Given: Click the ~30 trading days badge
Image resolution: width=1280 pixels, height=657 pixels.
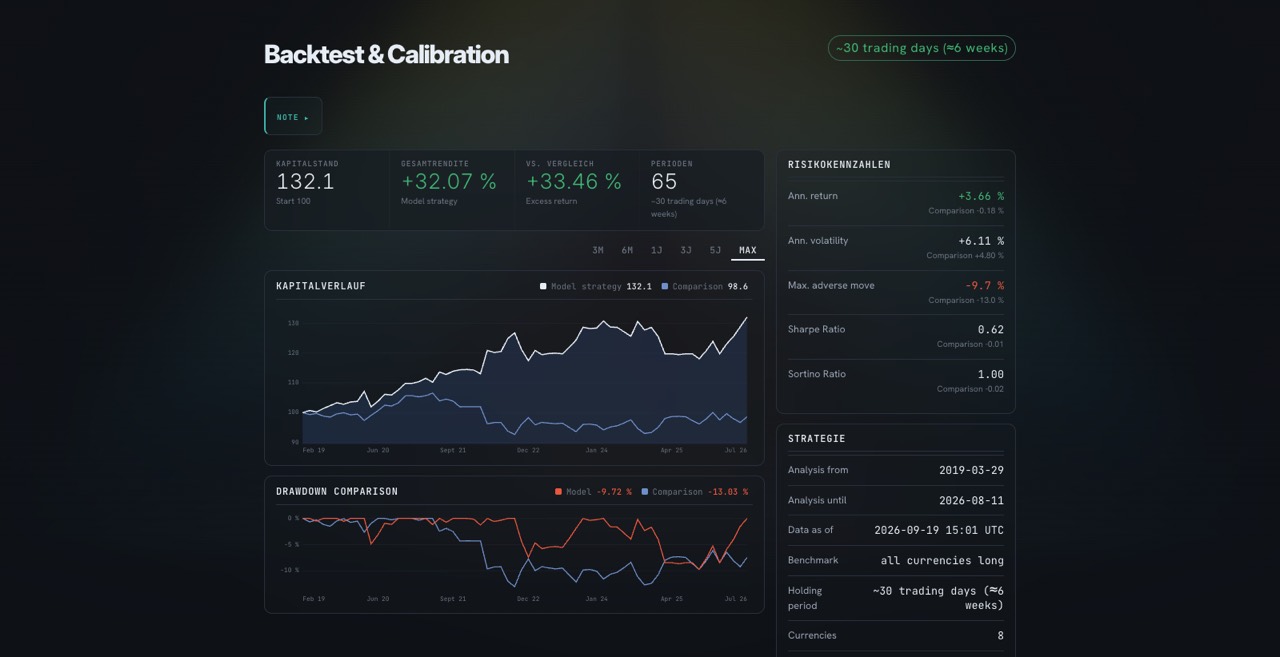Looking at the screenshot, I should pyautogui.click(x=921, y=48).
